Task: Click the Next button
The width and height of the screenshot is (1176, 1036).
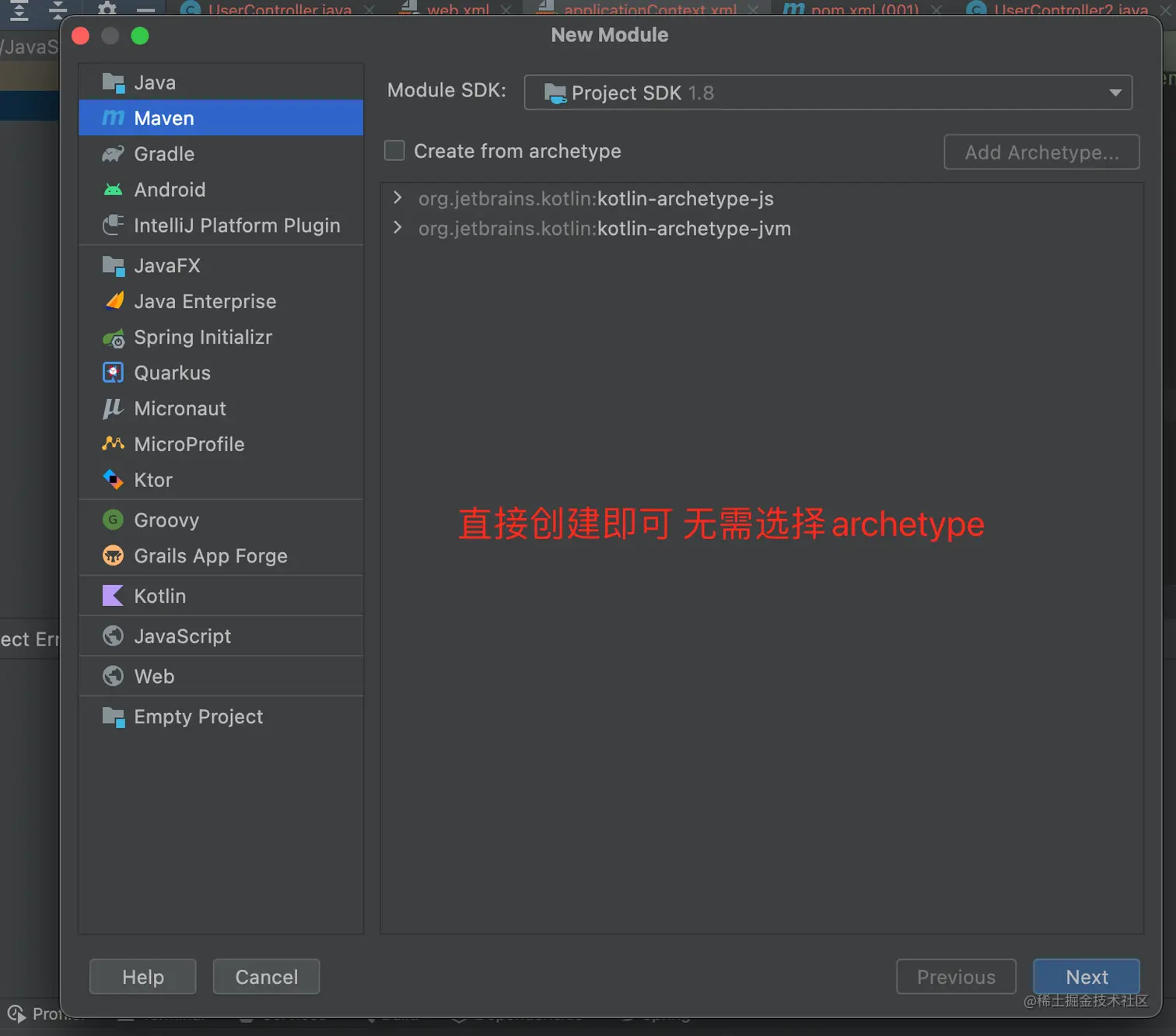Action: (1087, 977)
